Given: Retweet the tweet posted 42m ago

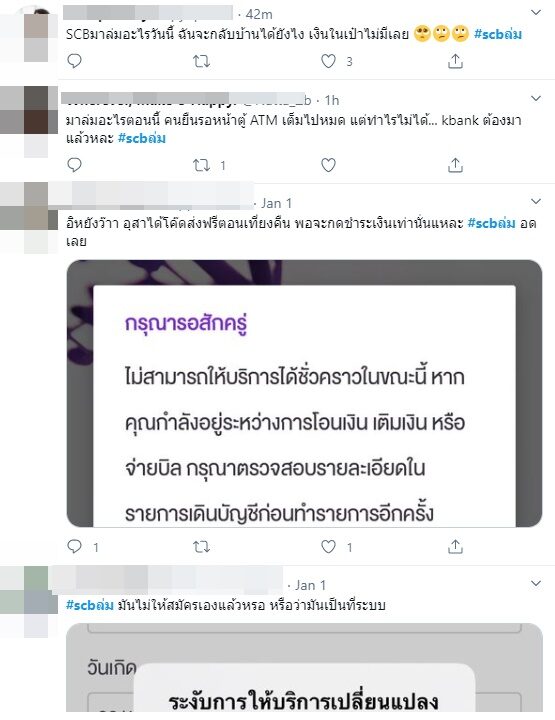Looking at the screenshot, I should 201,61.
